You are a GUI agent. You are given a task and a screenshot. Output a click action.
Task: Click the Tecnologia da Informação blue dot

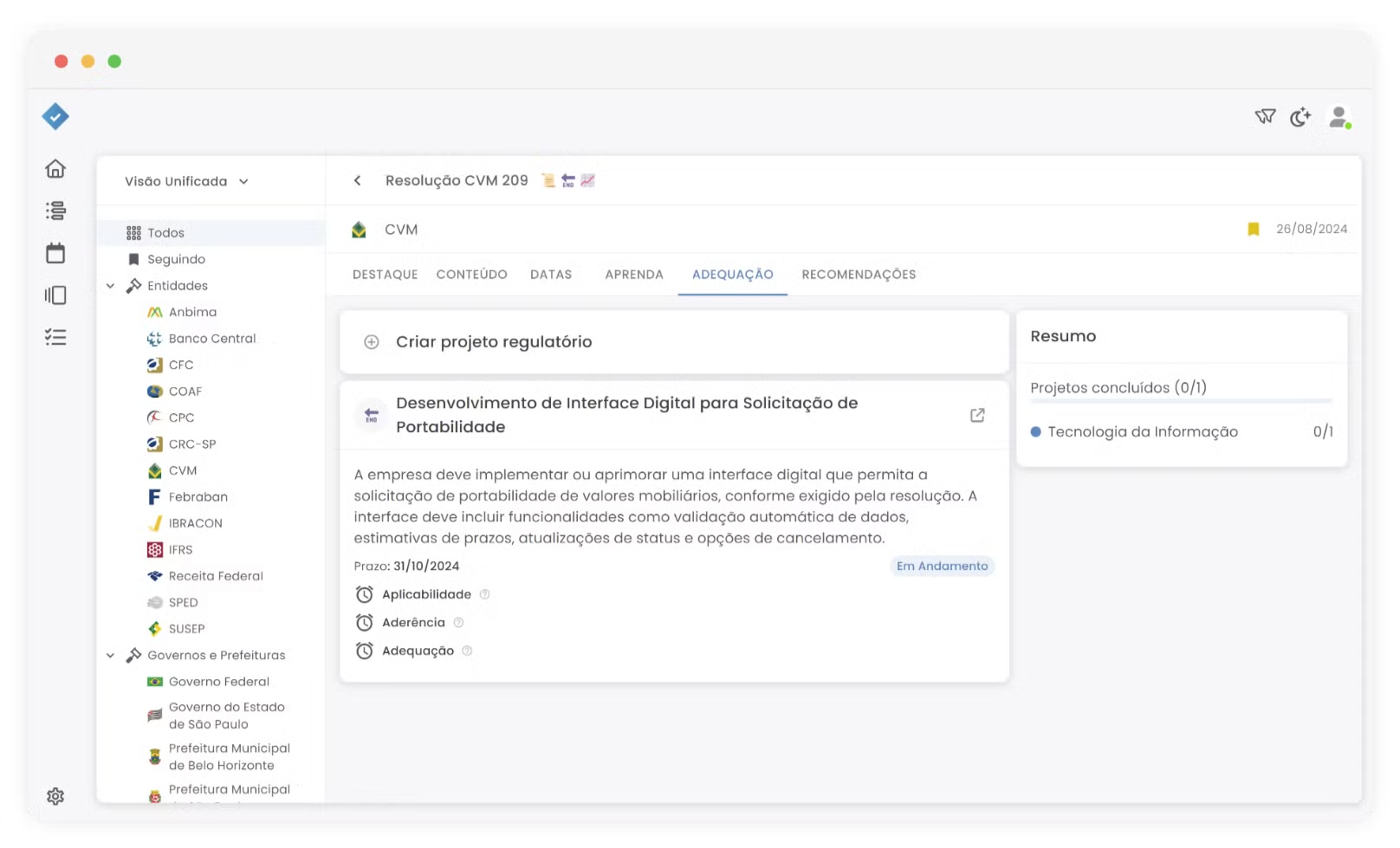click(1035, 431)
